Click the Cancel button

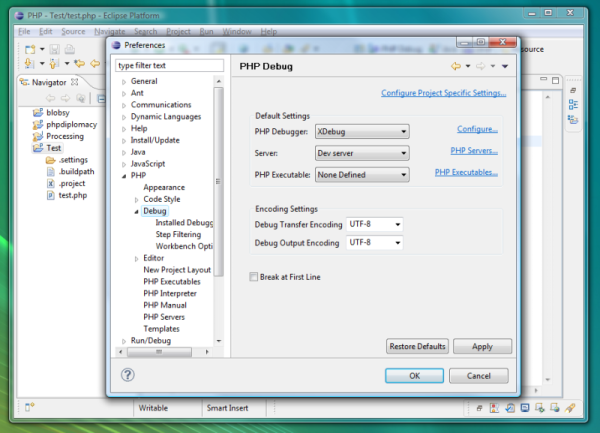click(479, 376)
